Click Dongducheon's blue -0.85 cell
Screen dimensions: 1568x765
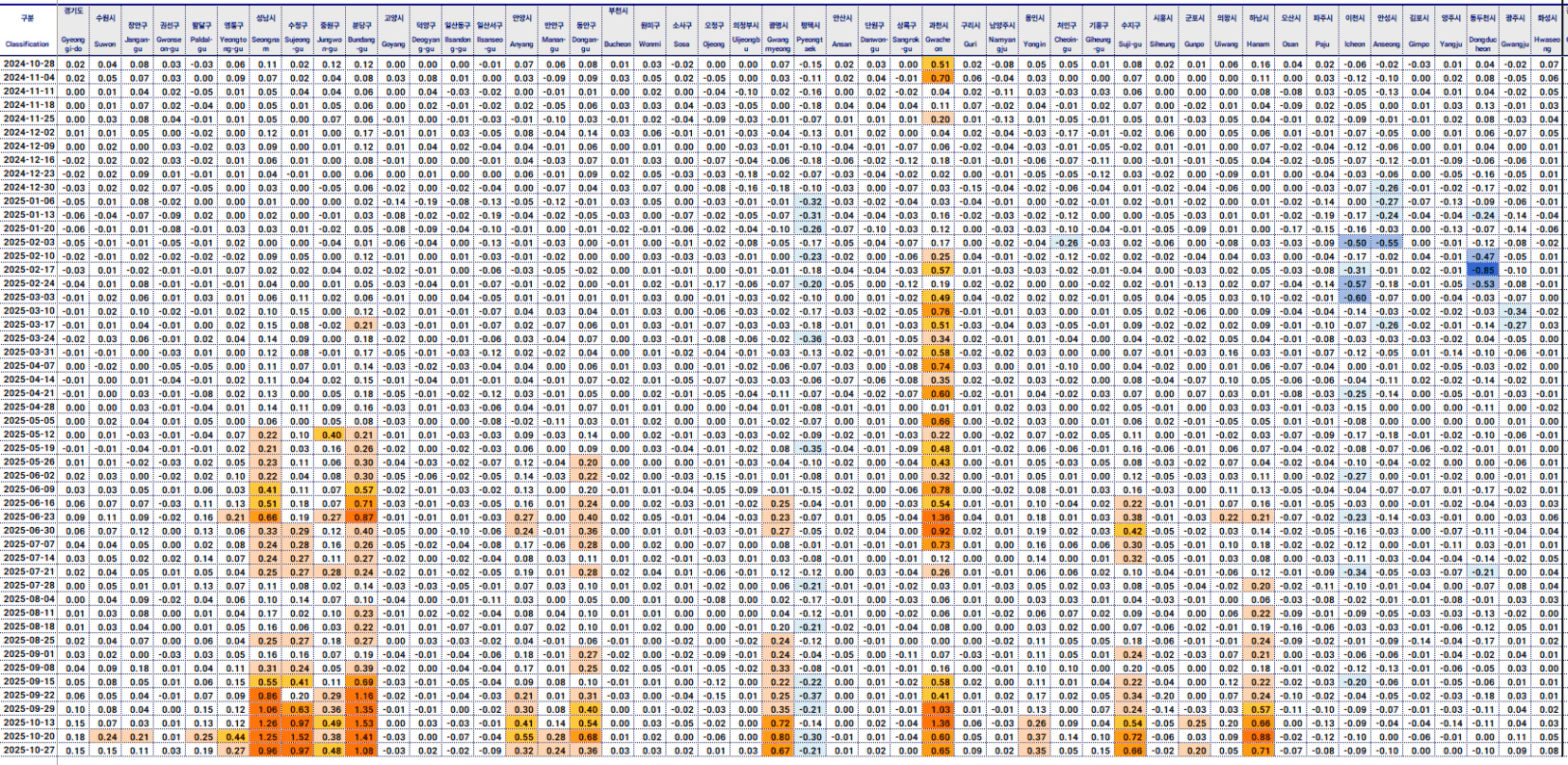pos(1483,271)
